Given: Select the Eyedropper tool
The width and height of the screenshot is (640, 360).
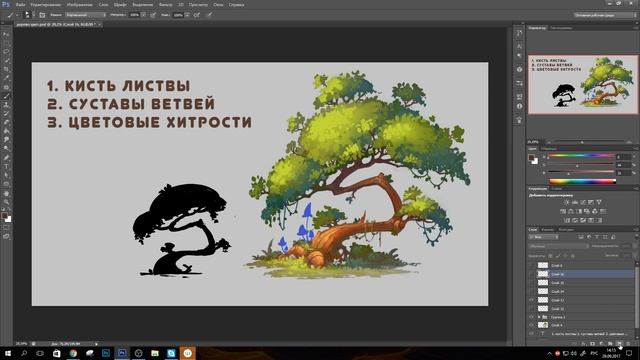Looking at the screenshot, I should click(x=6, y=78).
